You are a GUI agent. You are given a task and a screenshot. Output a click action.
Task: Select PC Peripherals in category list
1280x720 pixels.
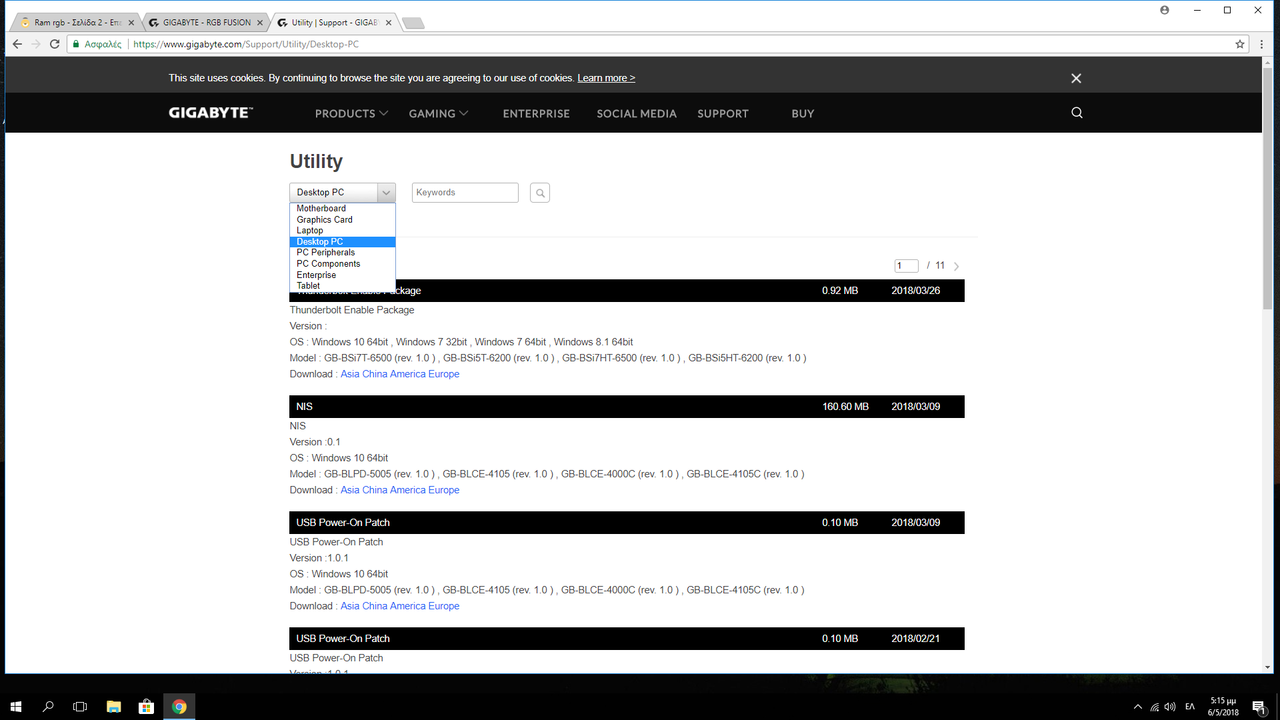point(342,252)
